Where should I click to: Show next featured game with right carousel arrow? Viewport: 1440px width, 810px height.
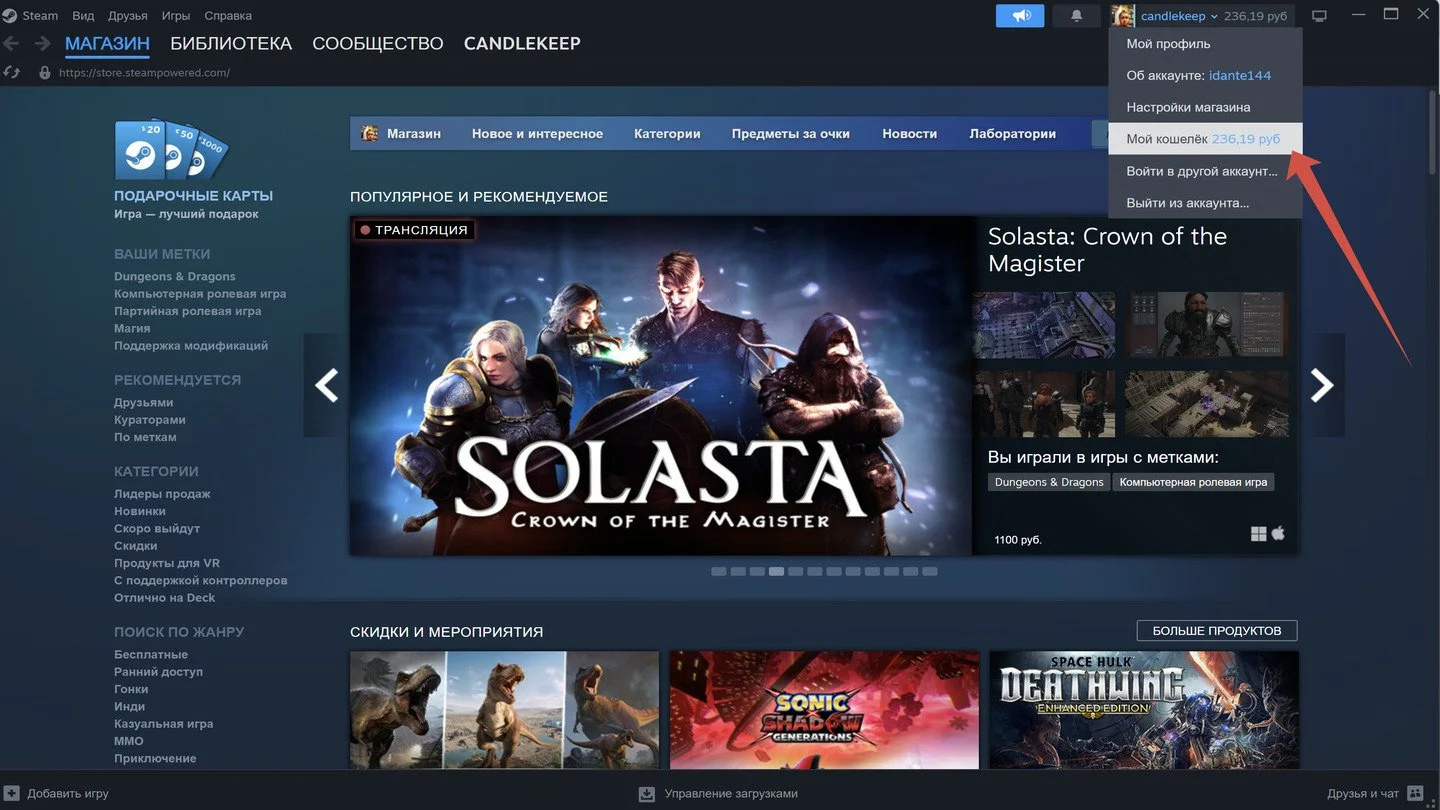pos(1322,385)
